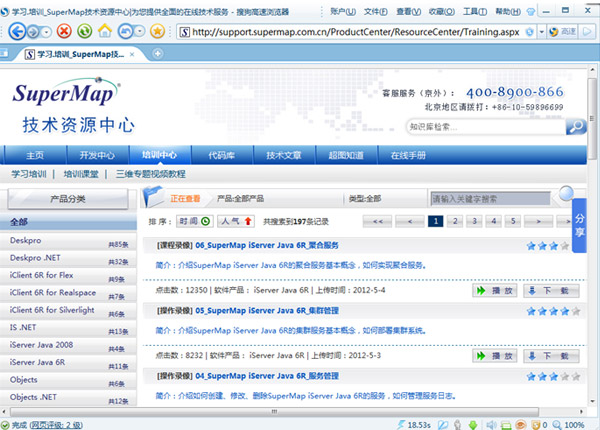Go forward with the forward arrow button
The height and width of the screenshot is (430, 600).
tap(34, 32)
